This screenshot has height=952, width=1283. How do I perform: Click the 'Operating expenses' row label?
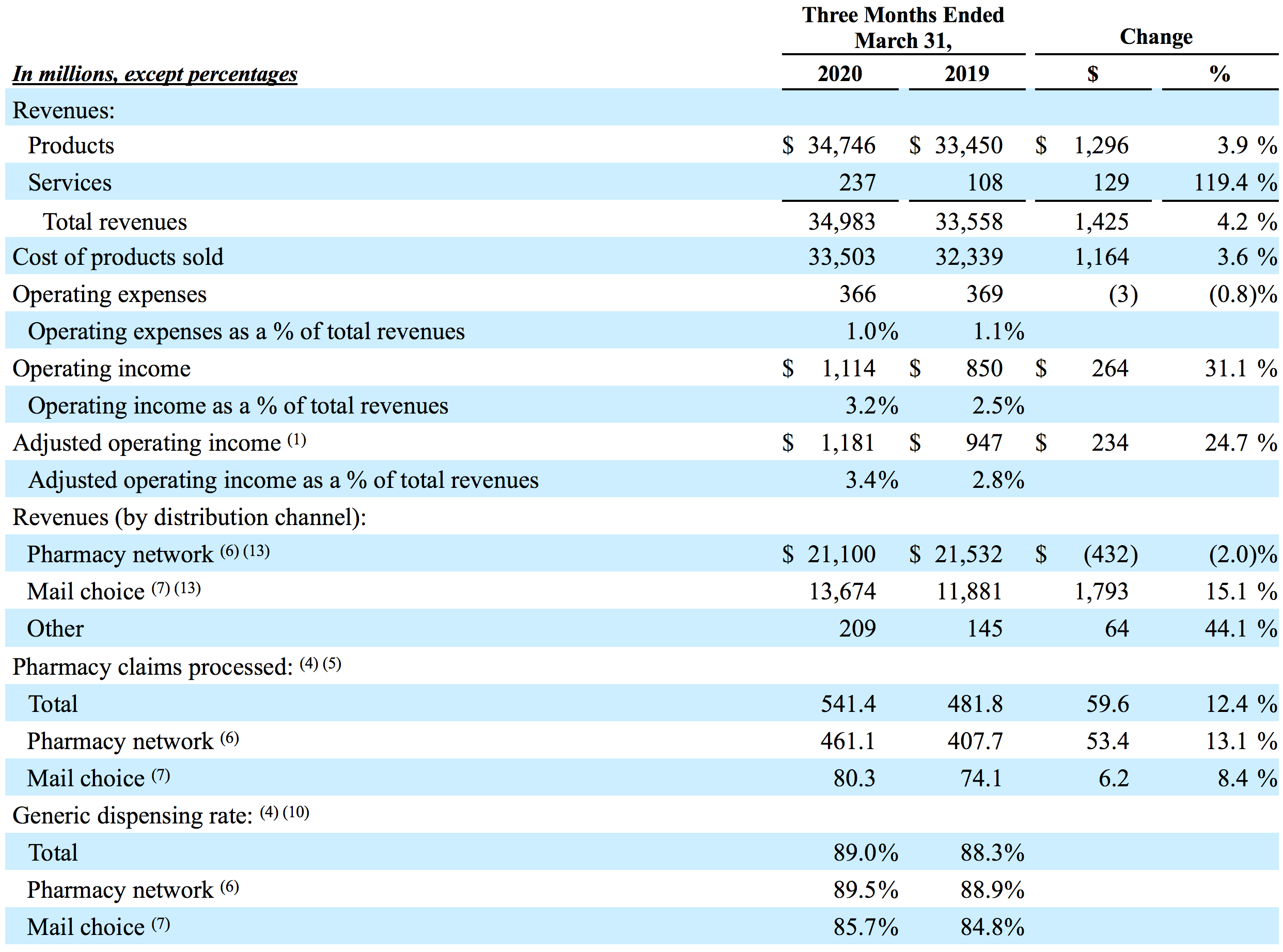point(109,294)
